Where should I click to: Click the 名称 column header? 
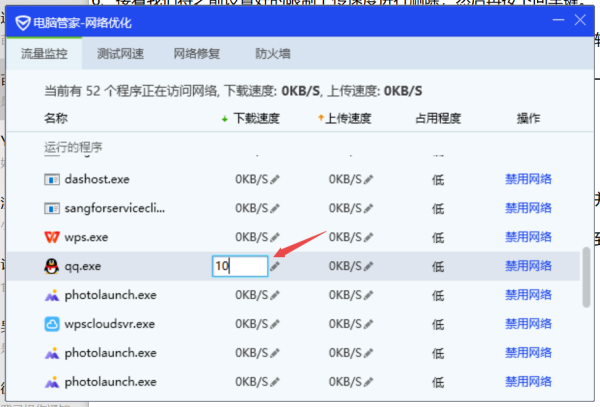(x=56, y=118)
